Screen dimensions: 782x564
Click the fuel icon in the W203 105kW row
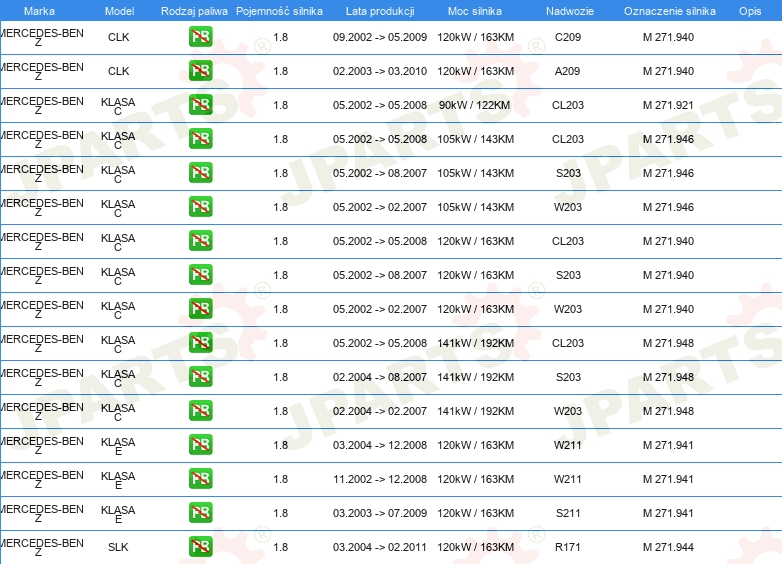(200, 206)
